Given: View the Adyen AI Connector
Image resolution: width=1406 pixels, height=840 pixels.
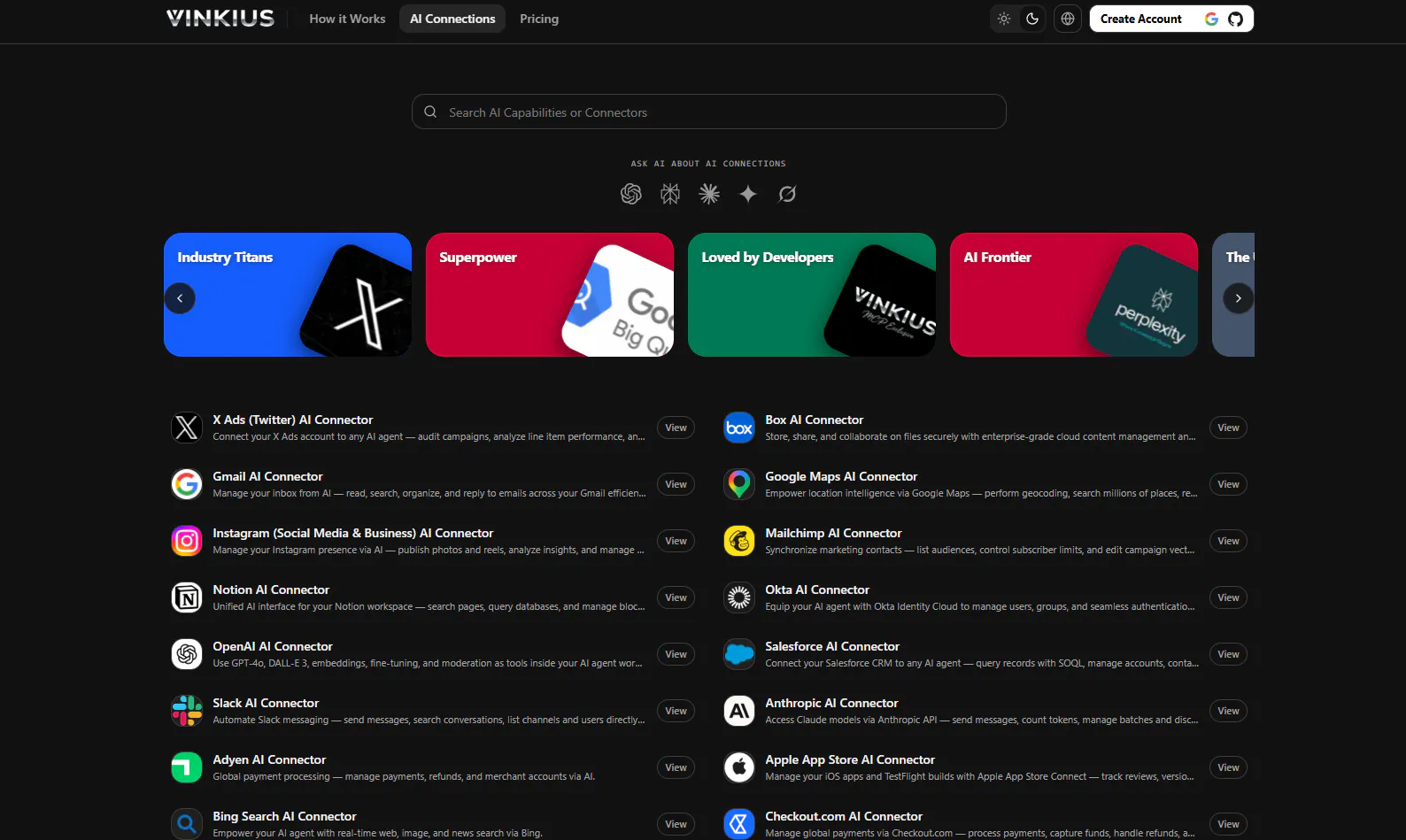Looking at the screenshot, I should tap(676, 767).
